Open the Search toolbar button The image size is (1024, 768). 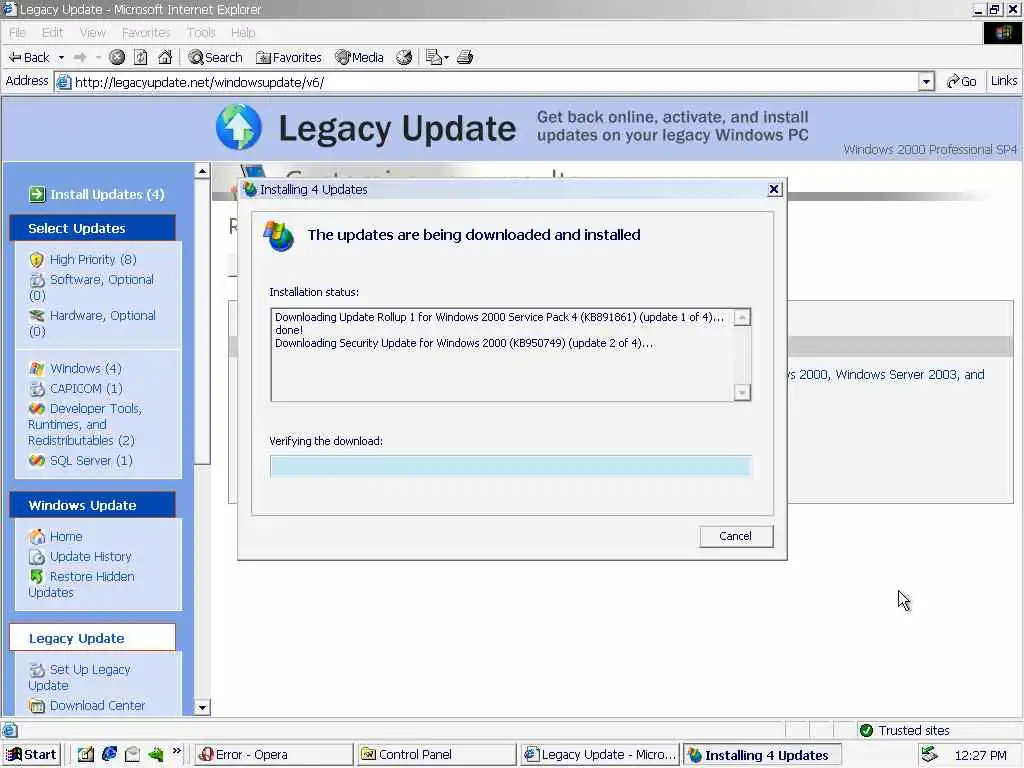[x=216, y=57]
